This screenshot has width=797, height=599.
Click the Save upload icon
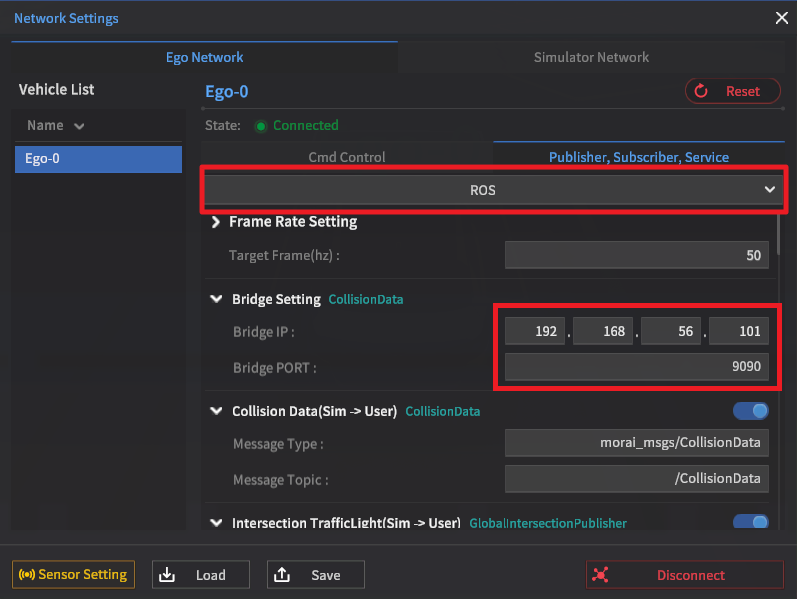click(x=282, y=575)
